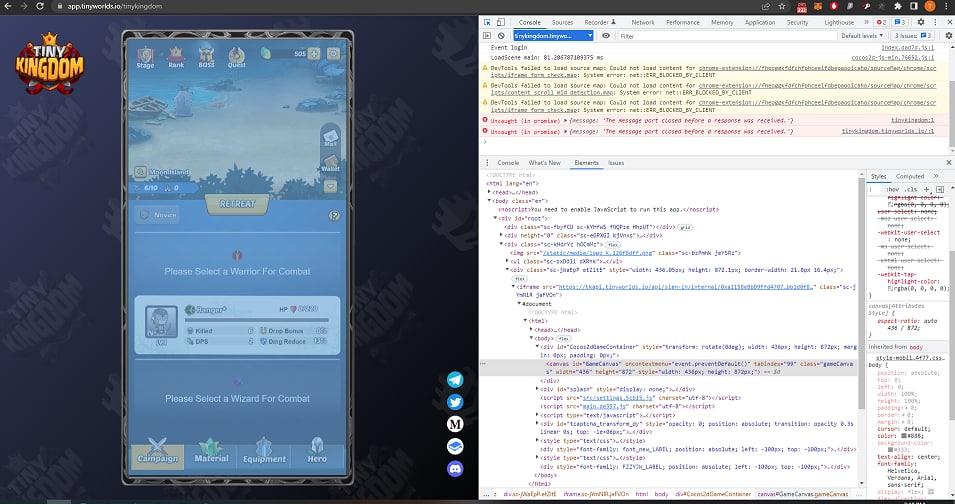Toggle the :hov element state panel
Viewport: 955px width, 504px height.
coord(893,189)
